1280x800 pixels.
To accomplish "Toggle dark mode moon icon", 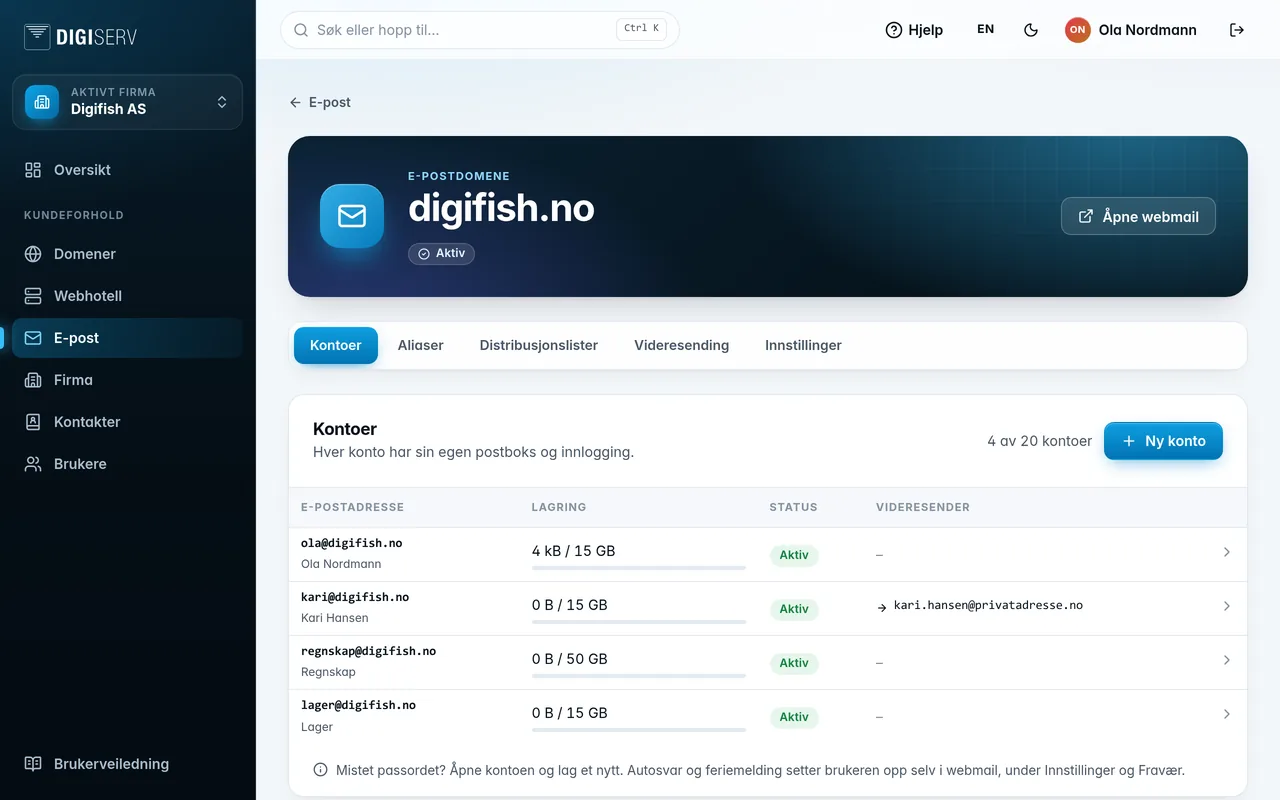I will click(x=1031, y=30).
